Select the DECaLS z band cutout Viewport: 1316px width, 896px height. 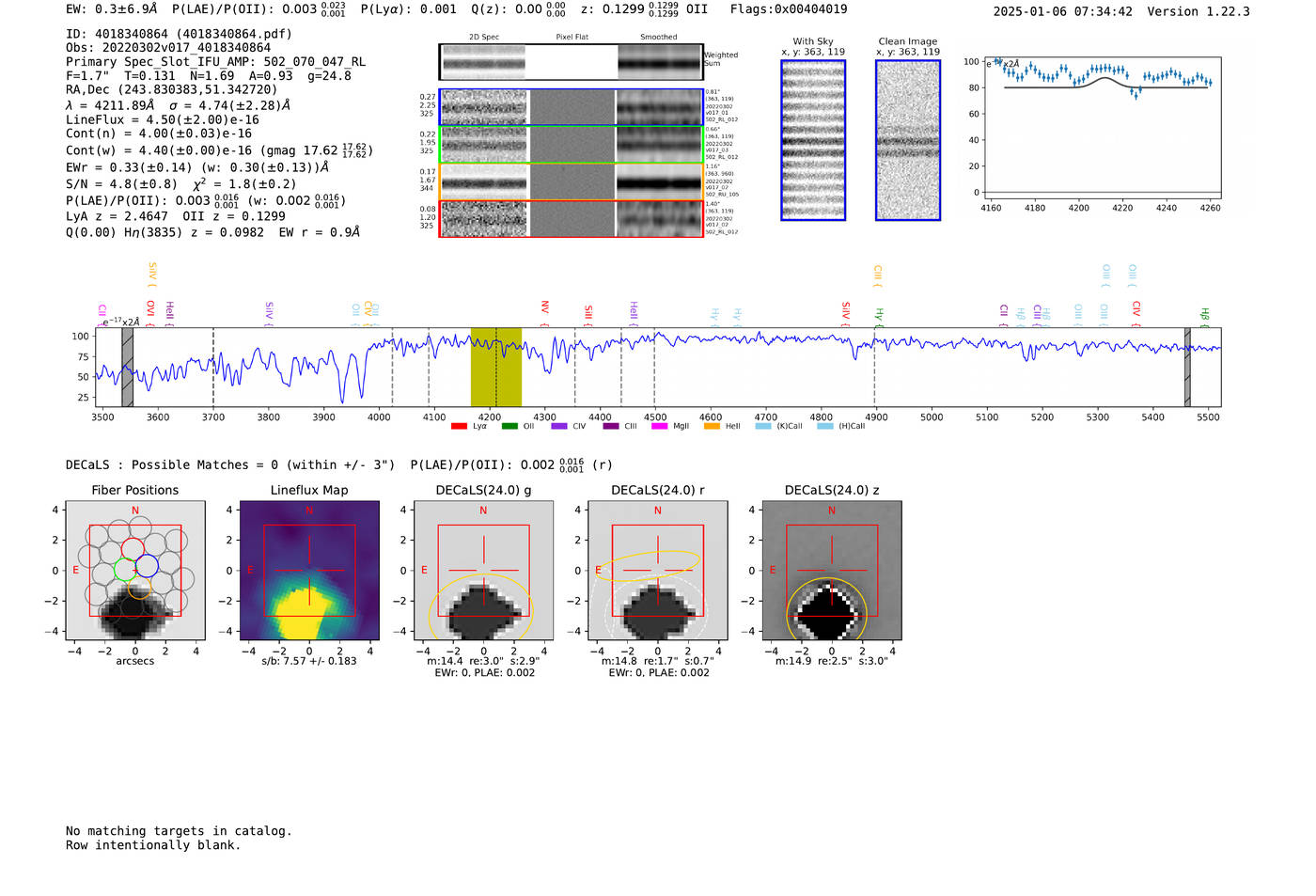(831, 571)
